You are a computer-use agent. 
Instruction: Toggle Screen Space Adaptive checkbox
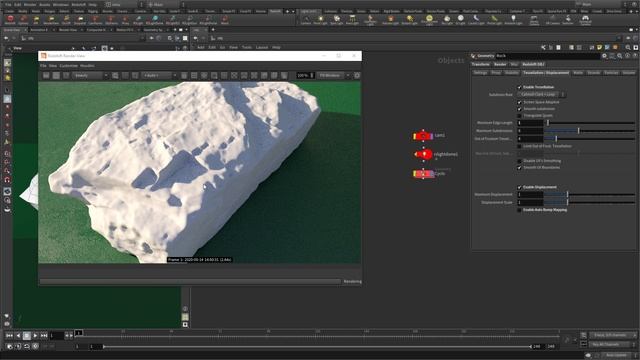tap(519, 102)
